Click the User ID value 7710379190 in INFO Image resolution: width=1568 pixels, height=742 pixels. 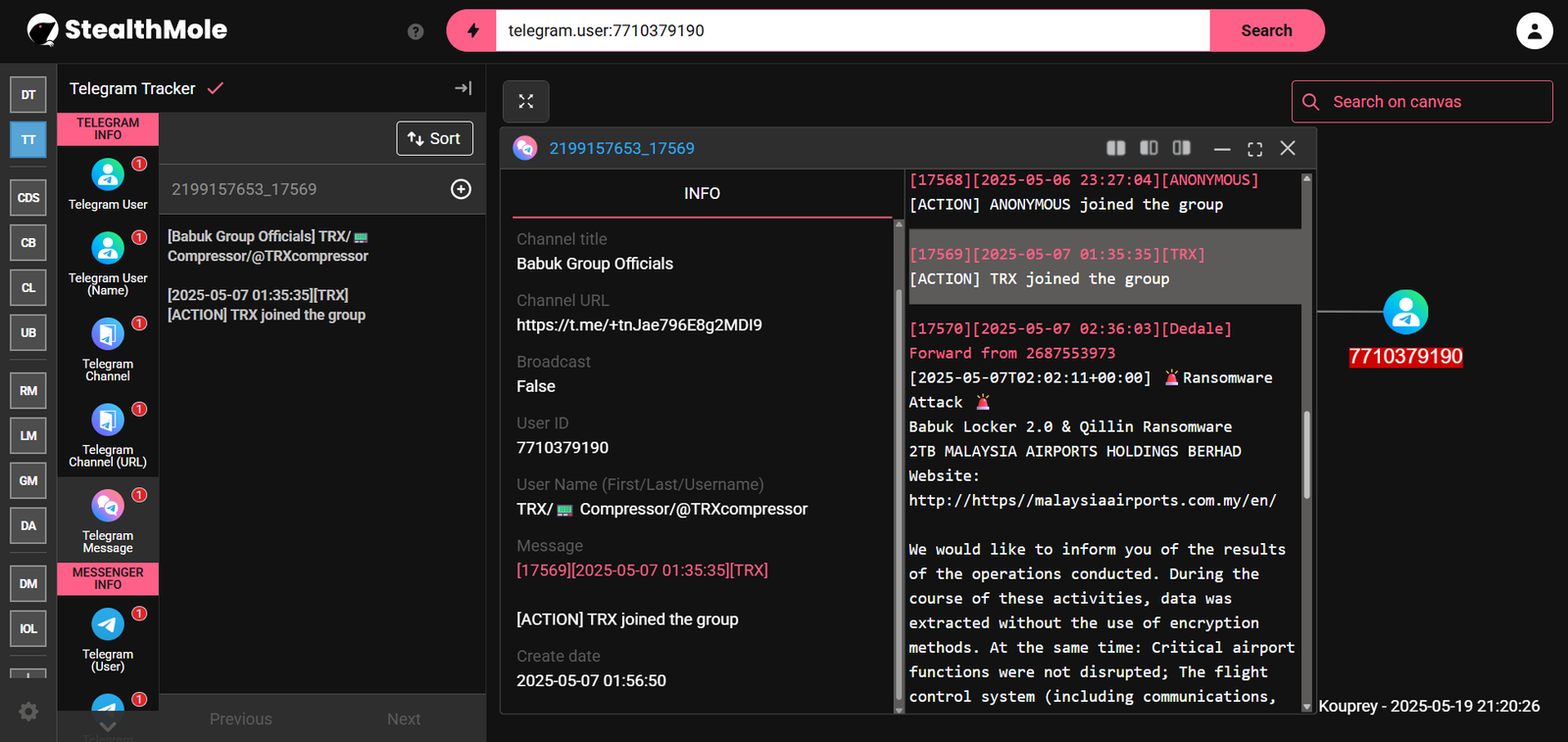(563, 448)
